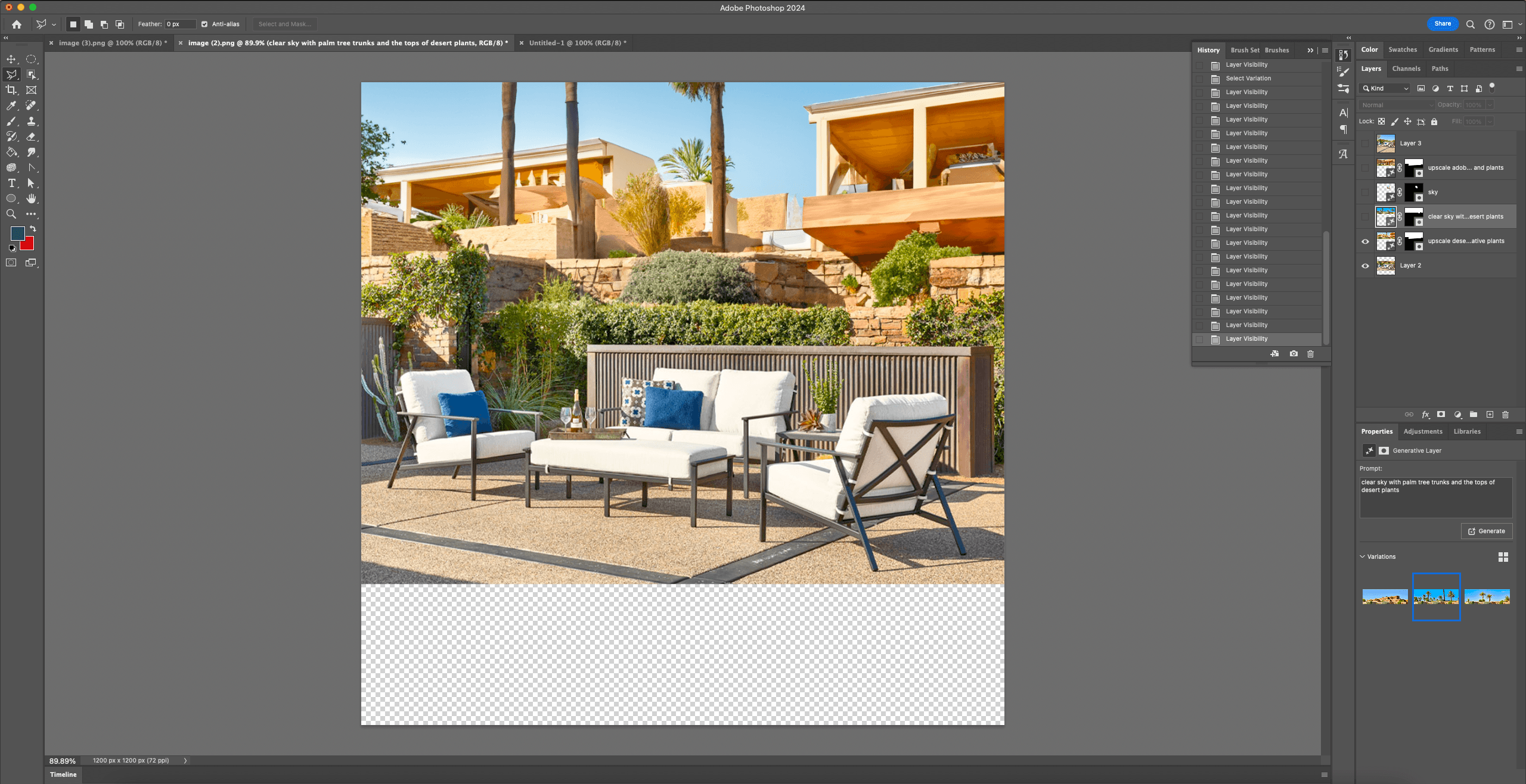
Task: Open the lasso tool preset dropdown
Action: click(x=54, y=24)
